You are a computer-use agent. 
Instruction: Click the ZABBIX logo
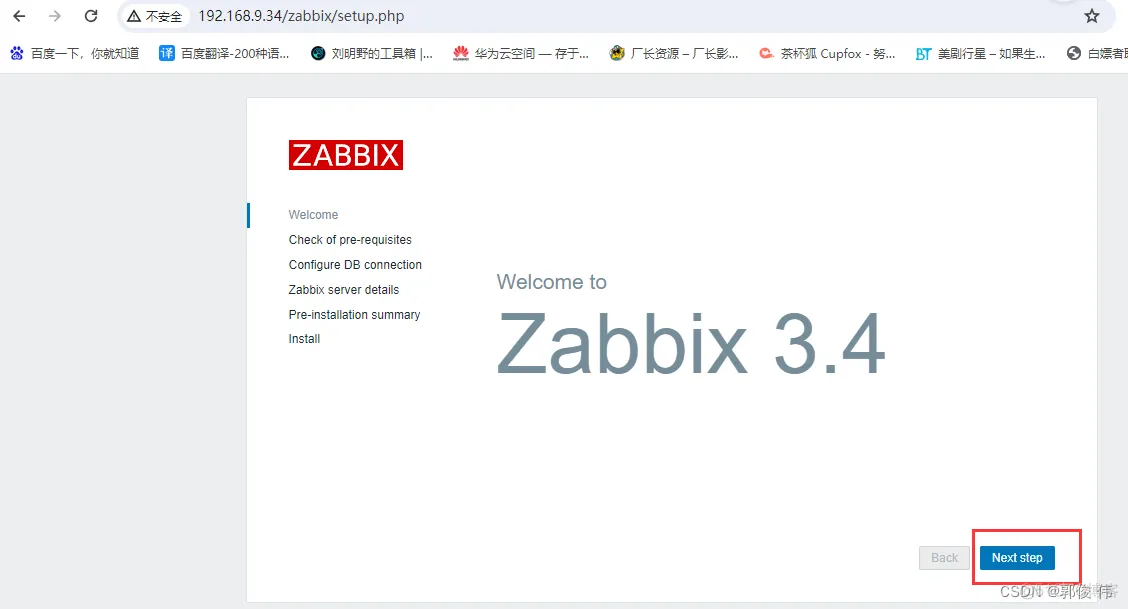point(345,155)
